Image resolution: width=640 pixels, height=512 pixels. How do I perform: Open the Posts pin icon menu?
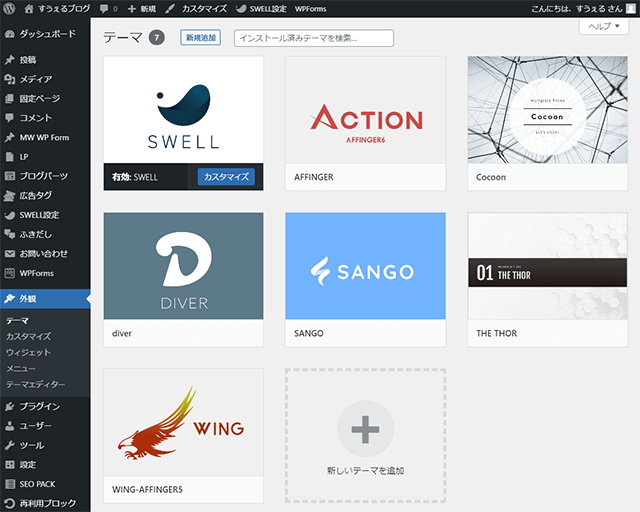[x=9, y=60]
